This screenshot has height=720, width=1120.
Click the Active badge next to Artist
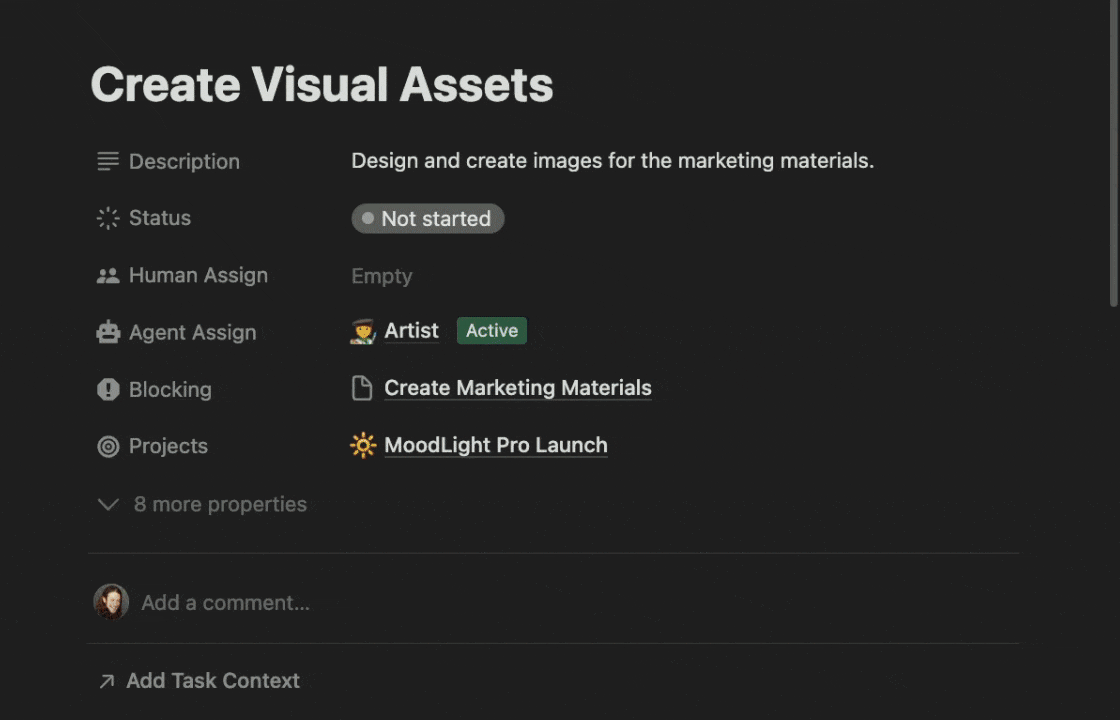click(491, 330)
